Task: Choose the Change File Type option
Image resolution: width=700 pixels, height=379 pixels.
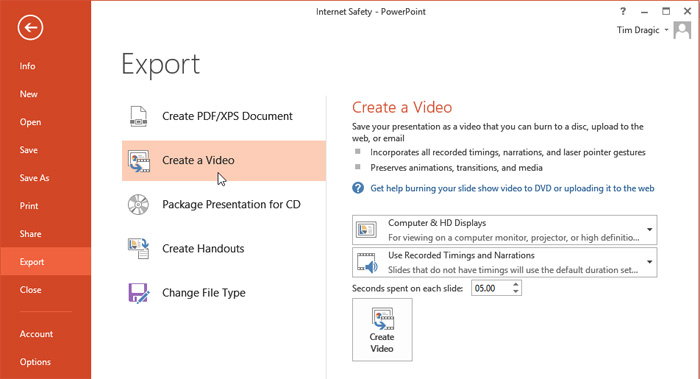Action: 224,293
